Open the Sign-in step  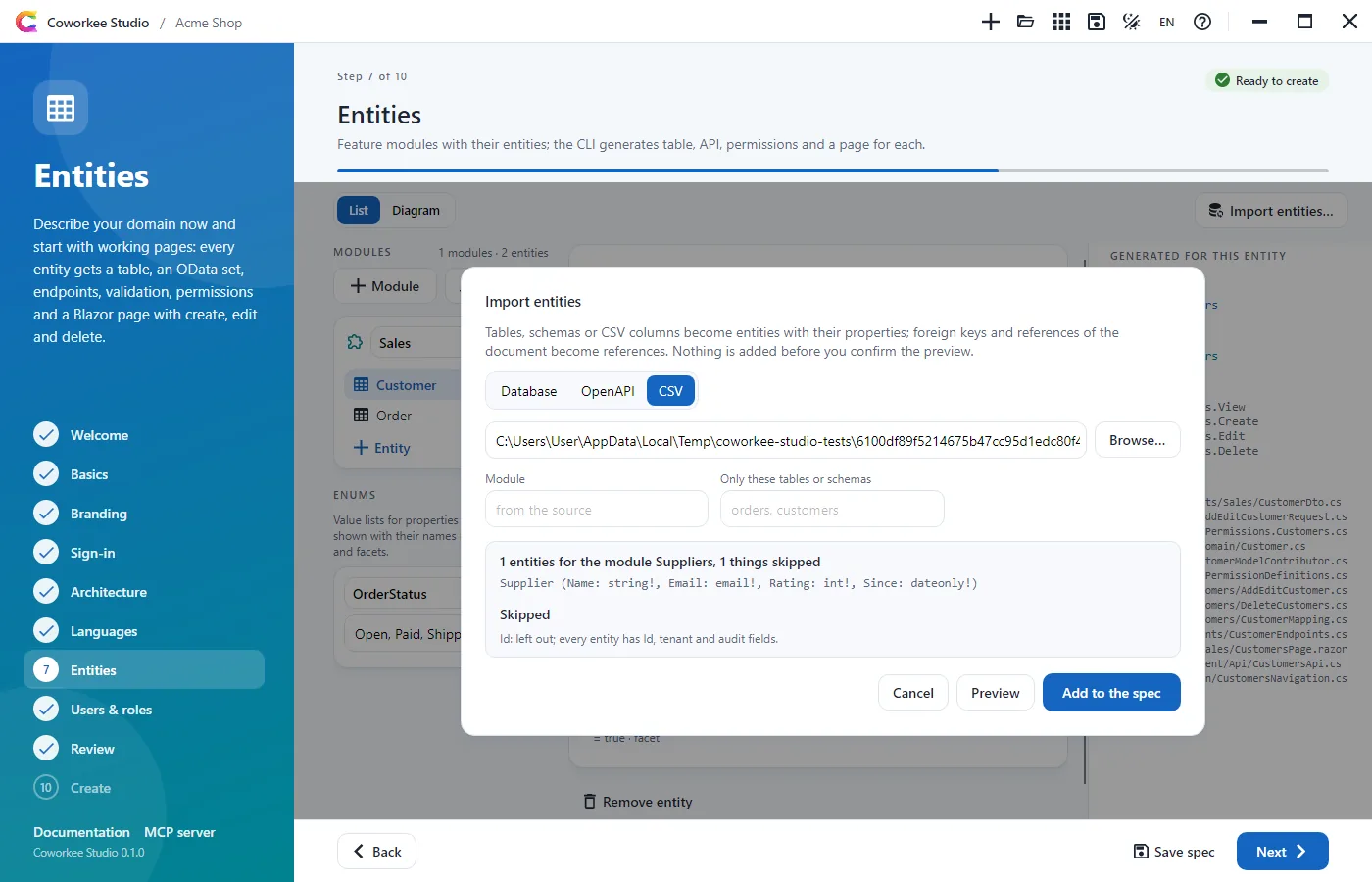(144, 553)
